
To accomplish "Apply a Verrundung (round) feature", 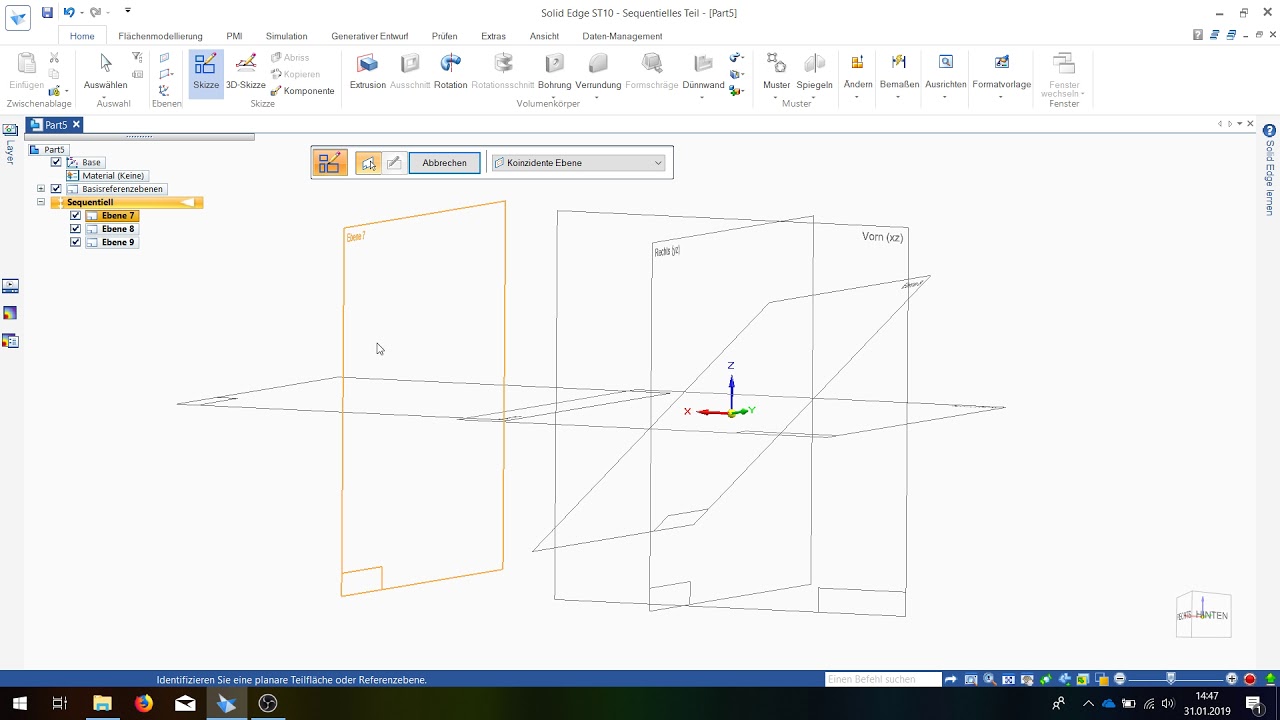I will click(598, 72).
